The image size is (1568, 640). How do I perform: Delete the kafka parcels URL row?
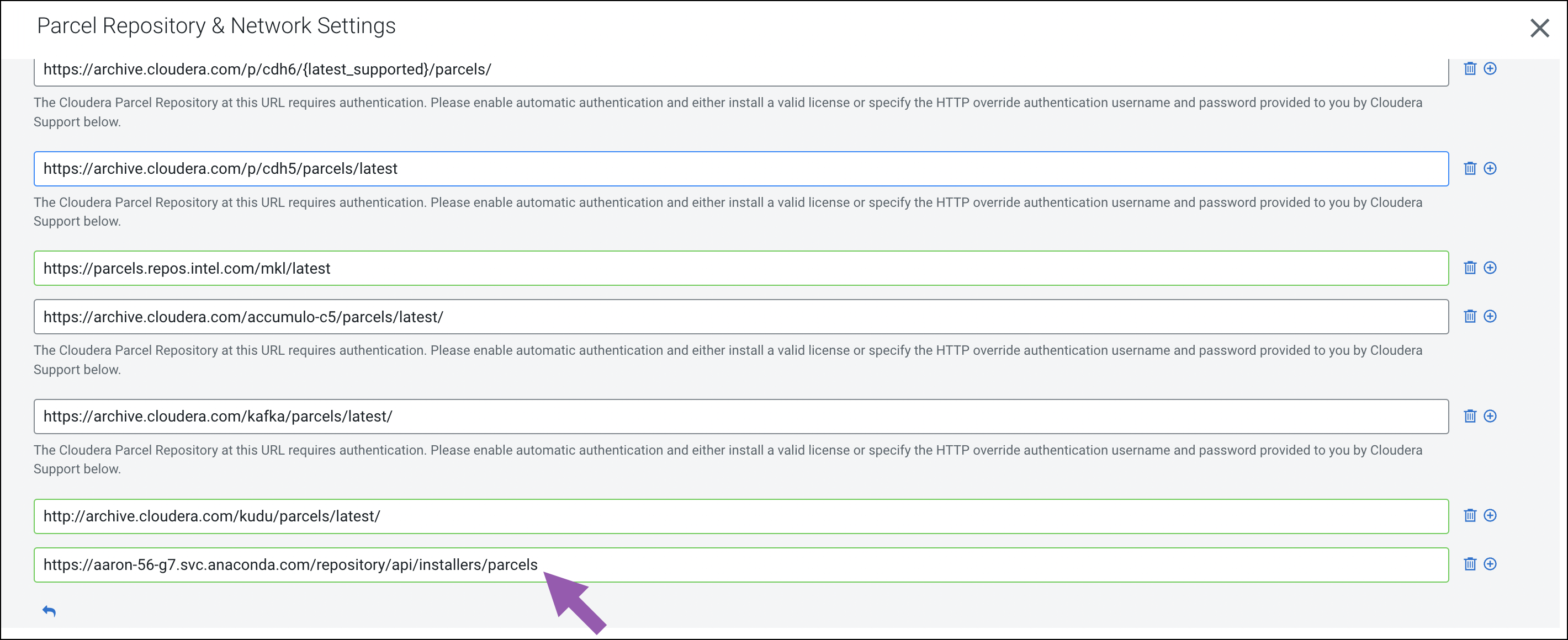click(x=1469, y=416)
